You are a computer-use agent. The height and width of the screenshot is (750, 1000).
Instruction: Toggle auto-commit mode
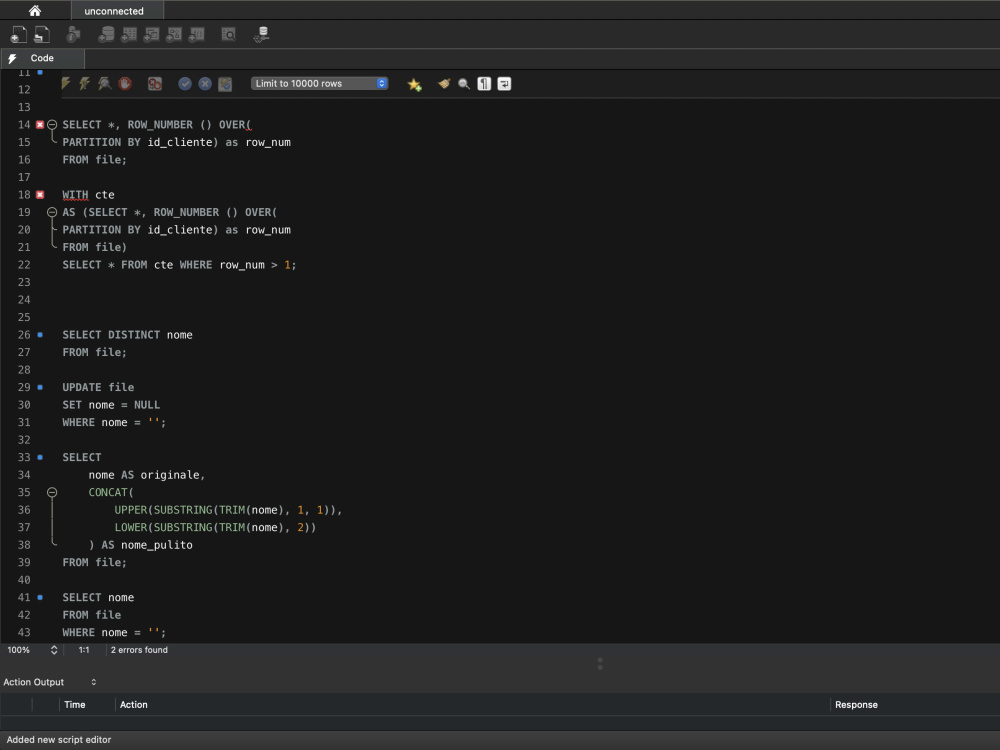225,84
